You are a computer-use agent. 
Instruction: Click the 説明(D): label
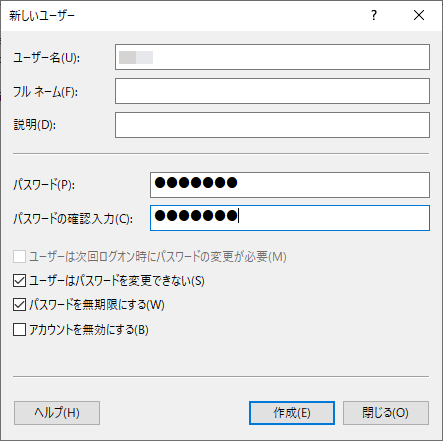click(35, 125)
